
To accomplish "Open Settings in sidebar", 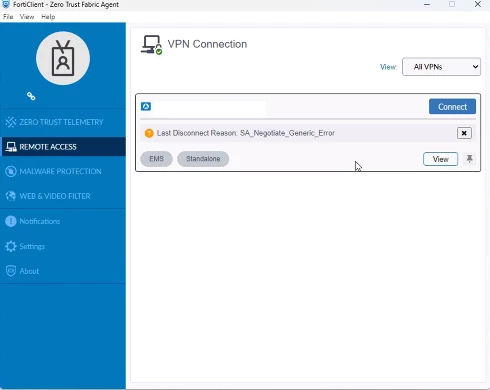I will (63, 246).
